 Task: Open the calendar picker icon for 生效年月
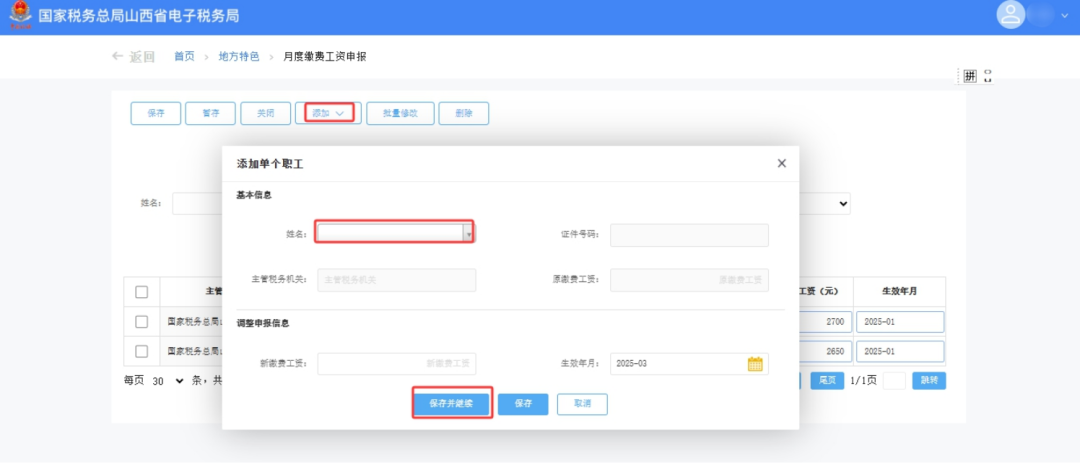coord(755,364)
